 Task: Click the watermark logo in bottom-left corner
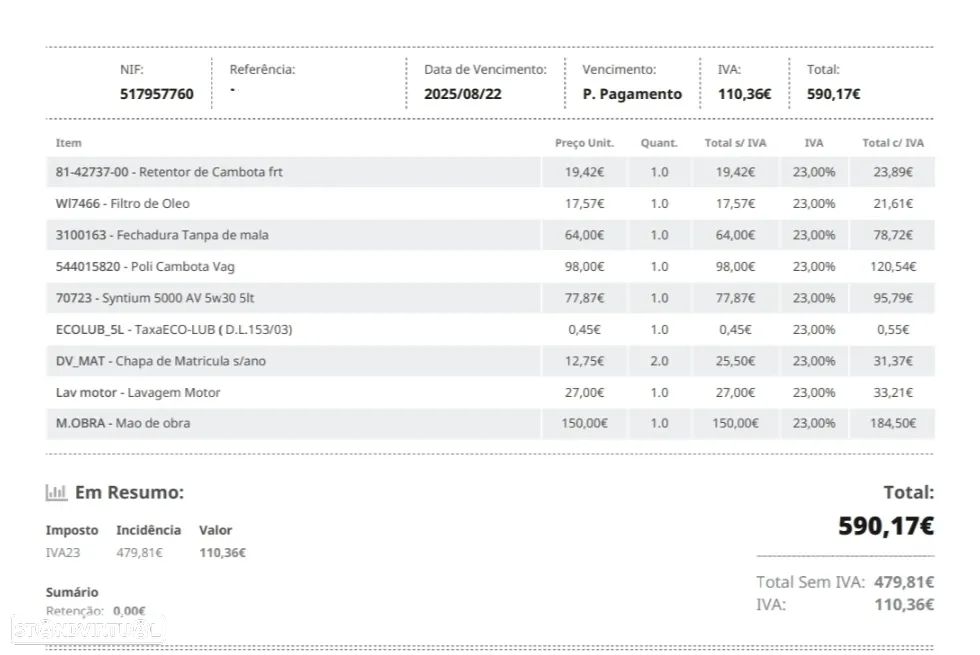[x=86, y=629]
